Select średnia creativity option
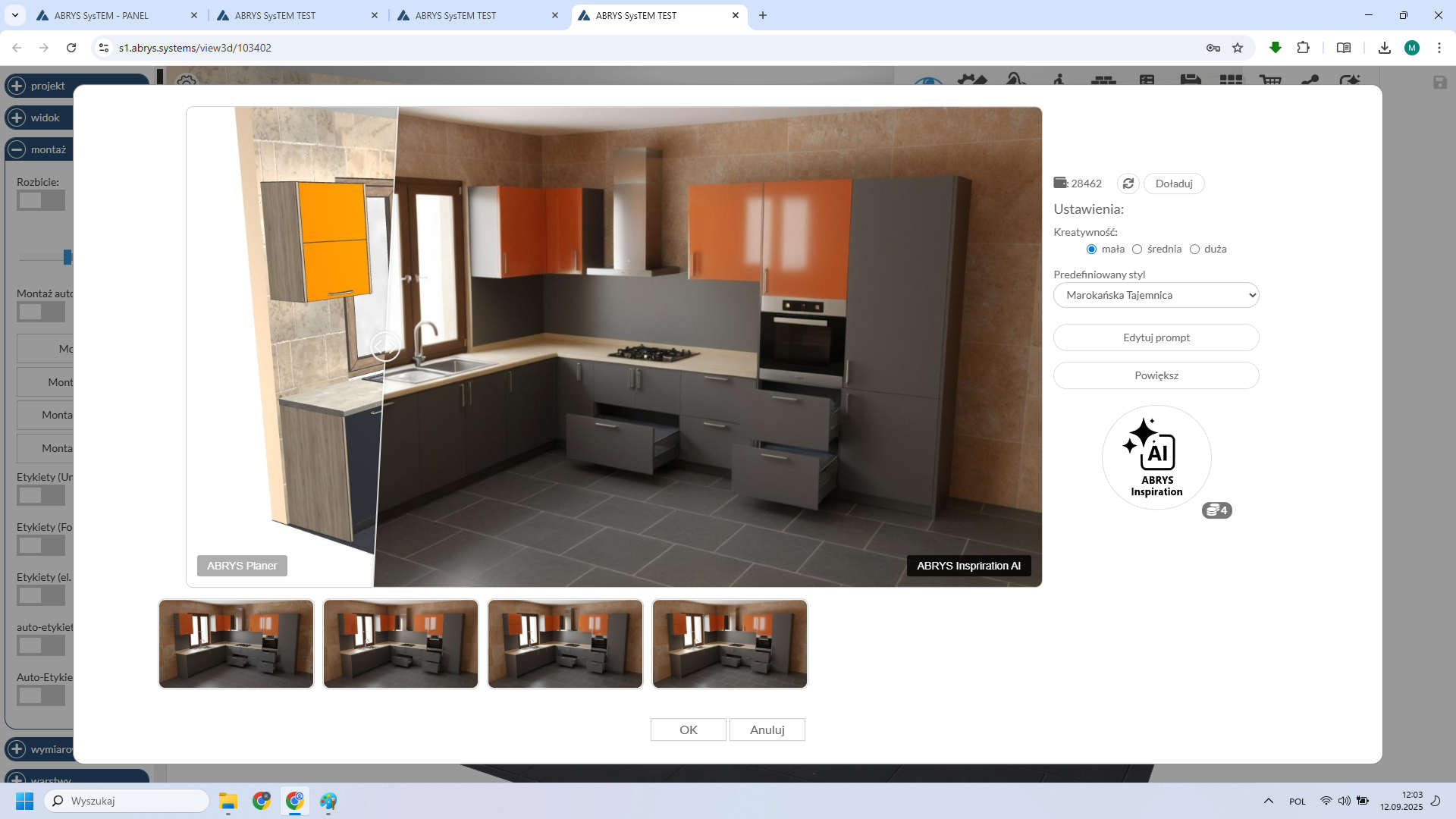This screenshot has height=819, width=1456. point(1137,249)
